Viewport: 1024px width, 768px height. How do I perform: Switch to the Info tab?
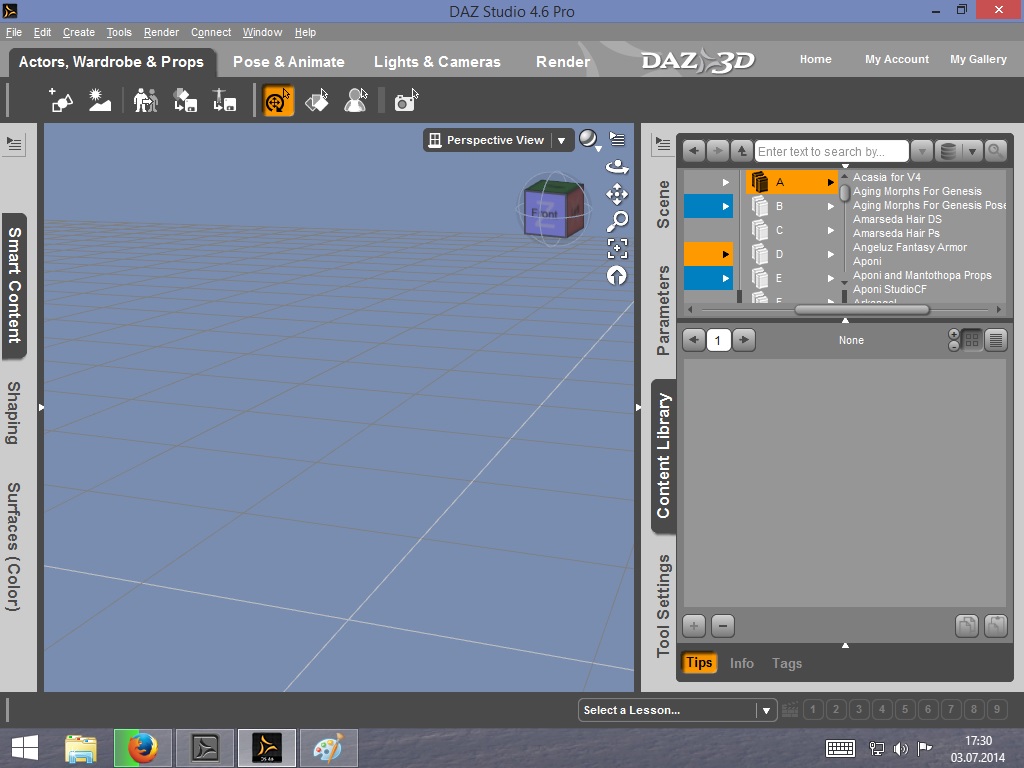click(741, 663)
